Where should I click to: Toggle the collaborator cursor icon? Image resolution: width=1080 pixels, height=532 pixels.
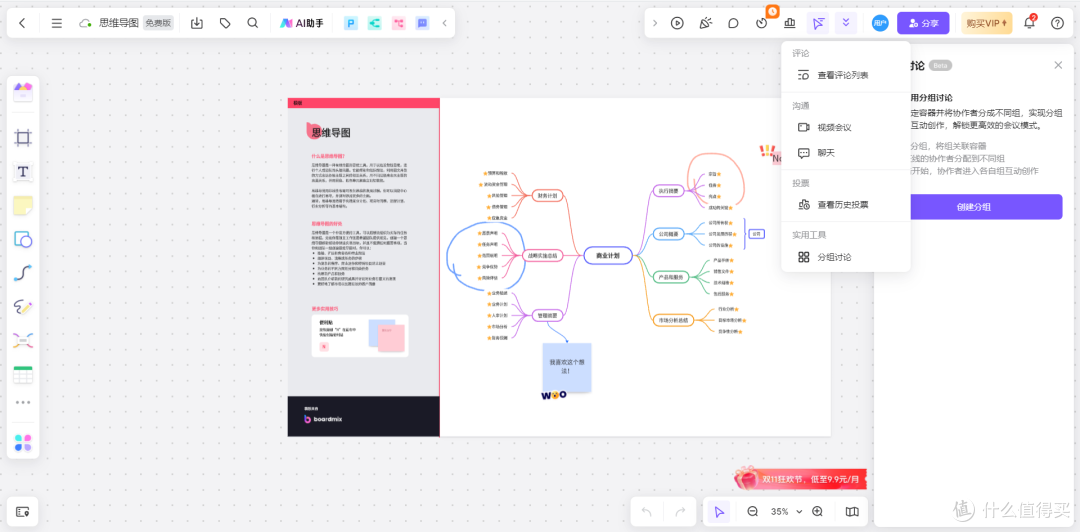click(x=818, y=23)
